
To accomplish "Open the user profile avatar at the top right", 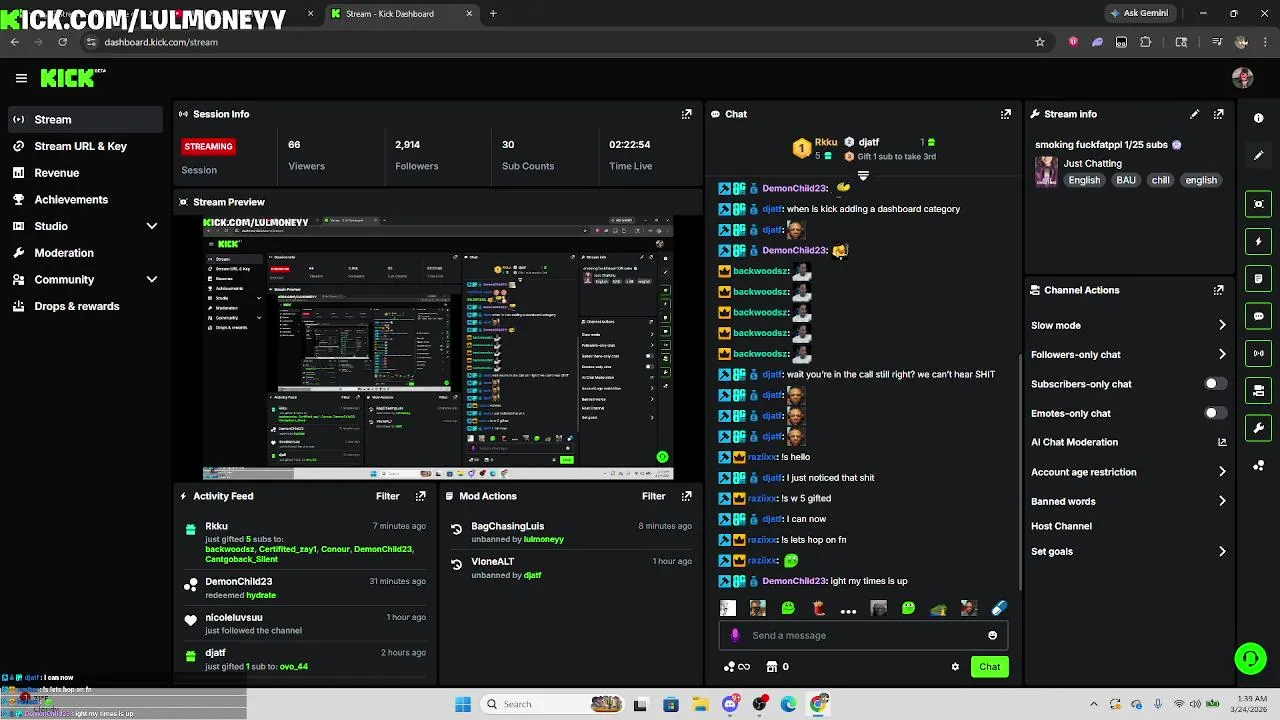I will point(1242,78).
